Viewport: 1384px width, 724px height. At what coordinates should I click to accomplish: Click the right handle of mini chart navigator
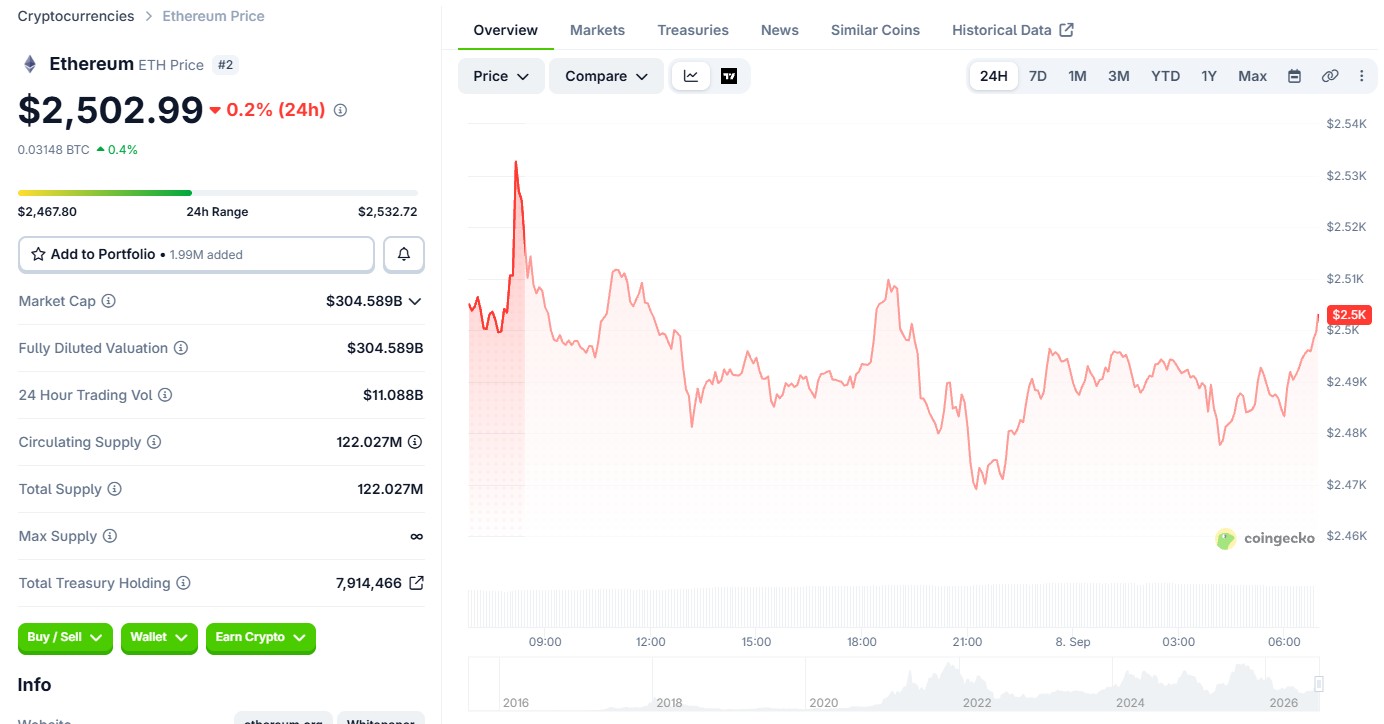coord(1319,684)
